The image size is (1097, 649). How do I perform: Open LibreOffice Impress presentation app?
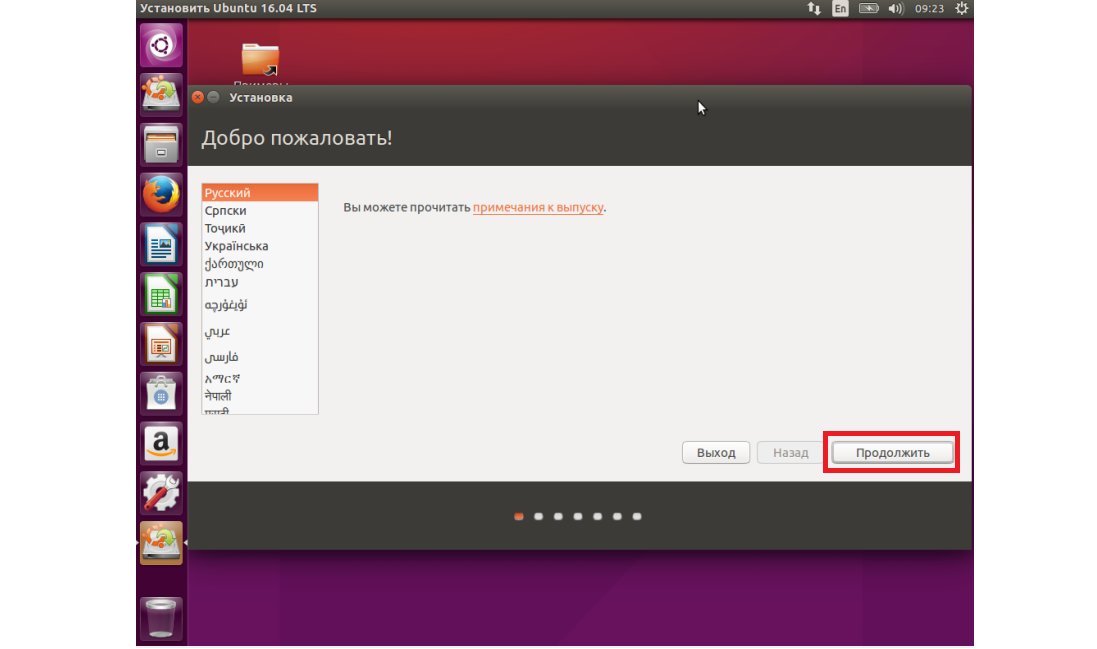pyautogui.click(x=161, y=343)
